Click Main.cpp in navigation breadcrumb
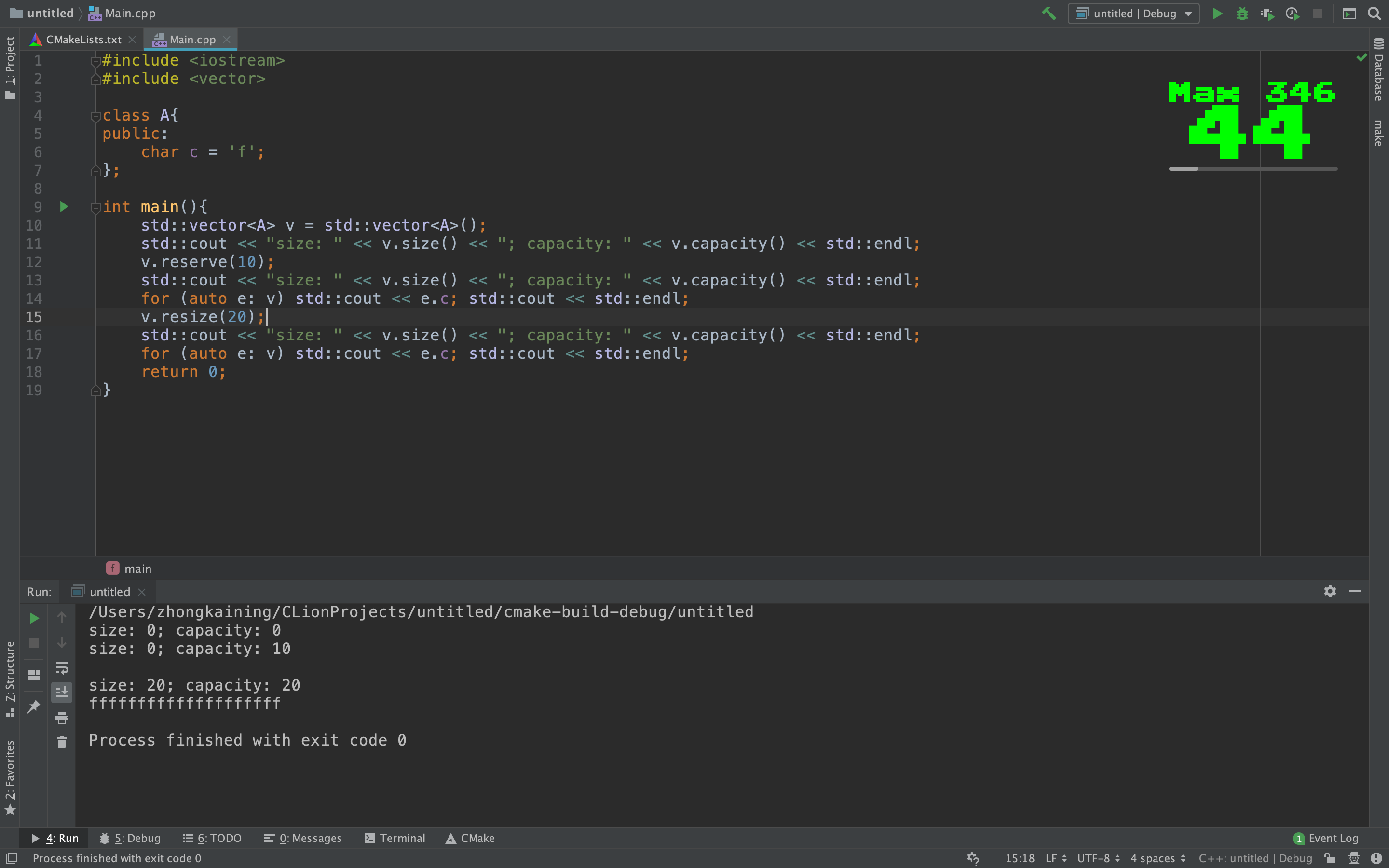 coord(122,13)
